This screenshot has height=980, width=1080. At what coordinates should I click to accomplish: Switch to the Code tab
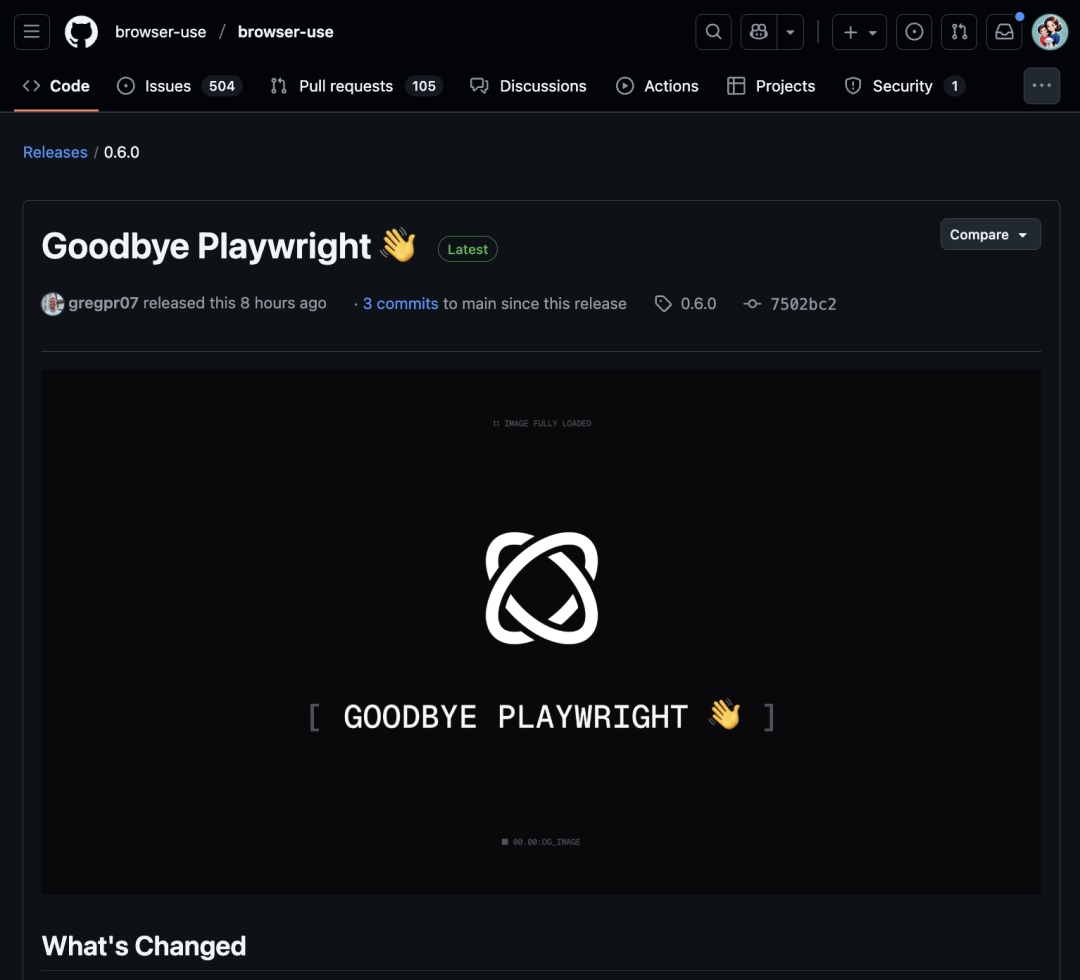coord(56,86)
